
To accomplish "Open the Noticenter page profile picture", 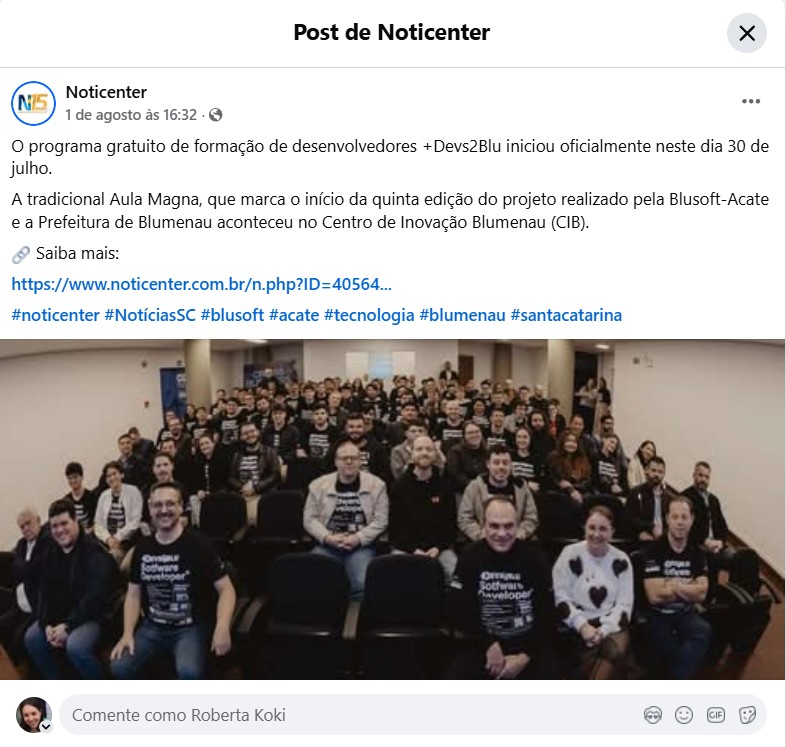I will point(33,103).
